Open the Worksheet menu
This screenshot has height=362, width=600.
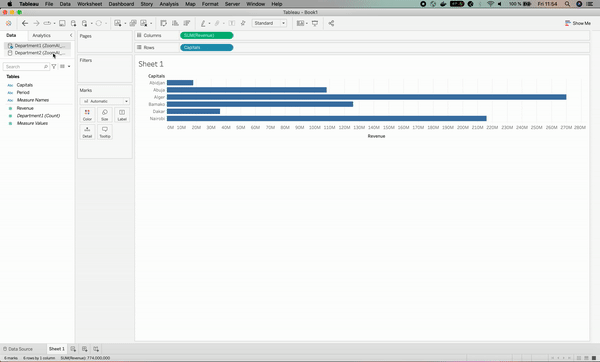90,4
